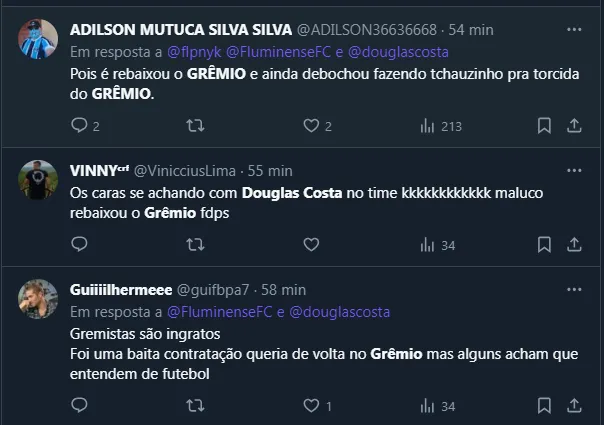Open @douglascosta link in Guiiiilhermeee's reply

(x=340, y=312)
